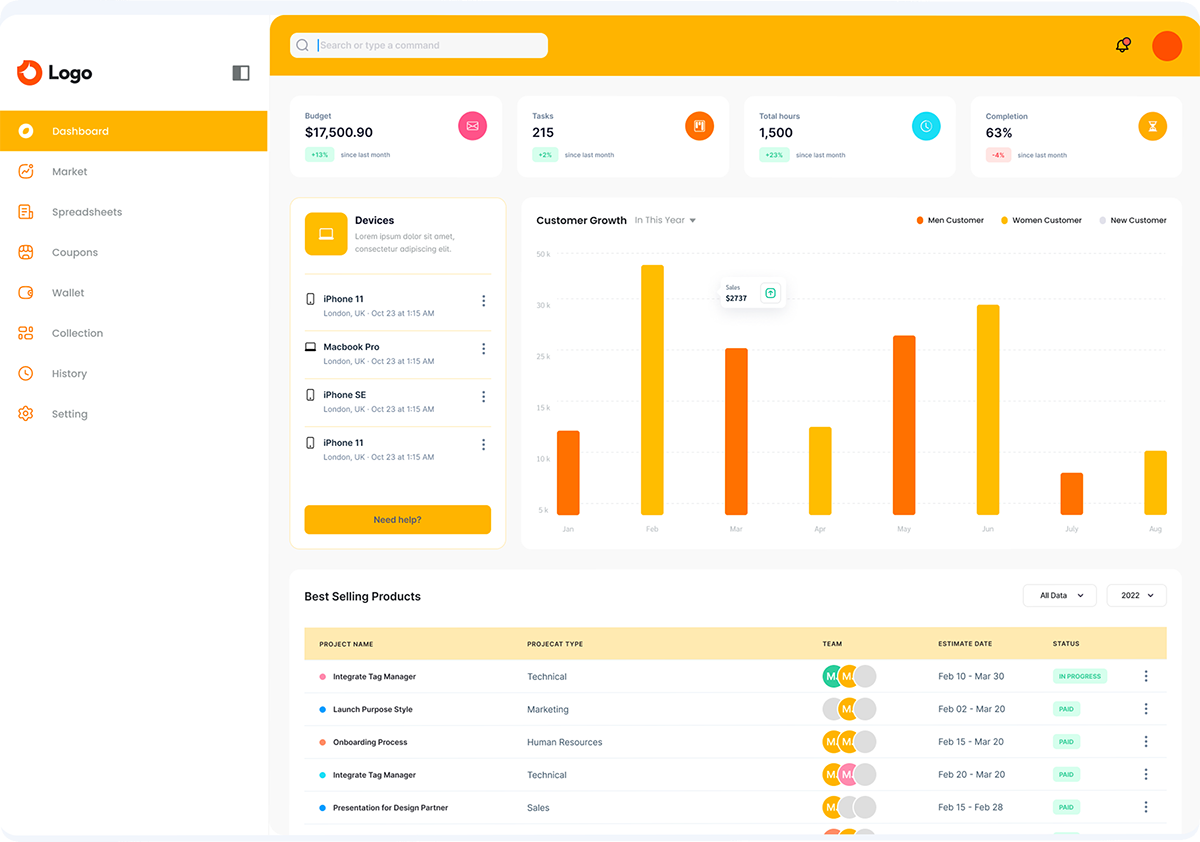
Task: Click the notification bell icon
Action: click(1123, 45)
